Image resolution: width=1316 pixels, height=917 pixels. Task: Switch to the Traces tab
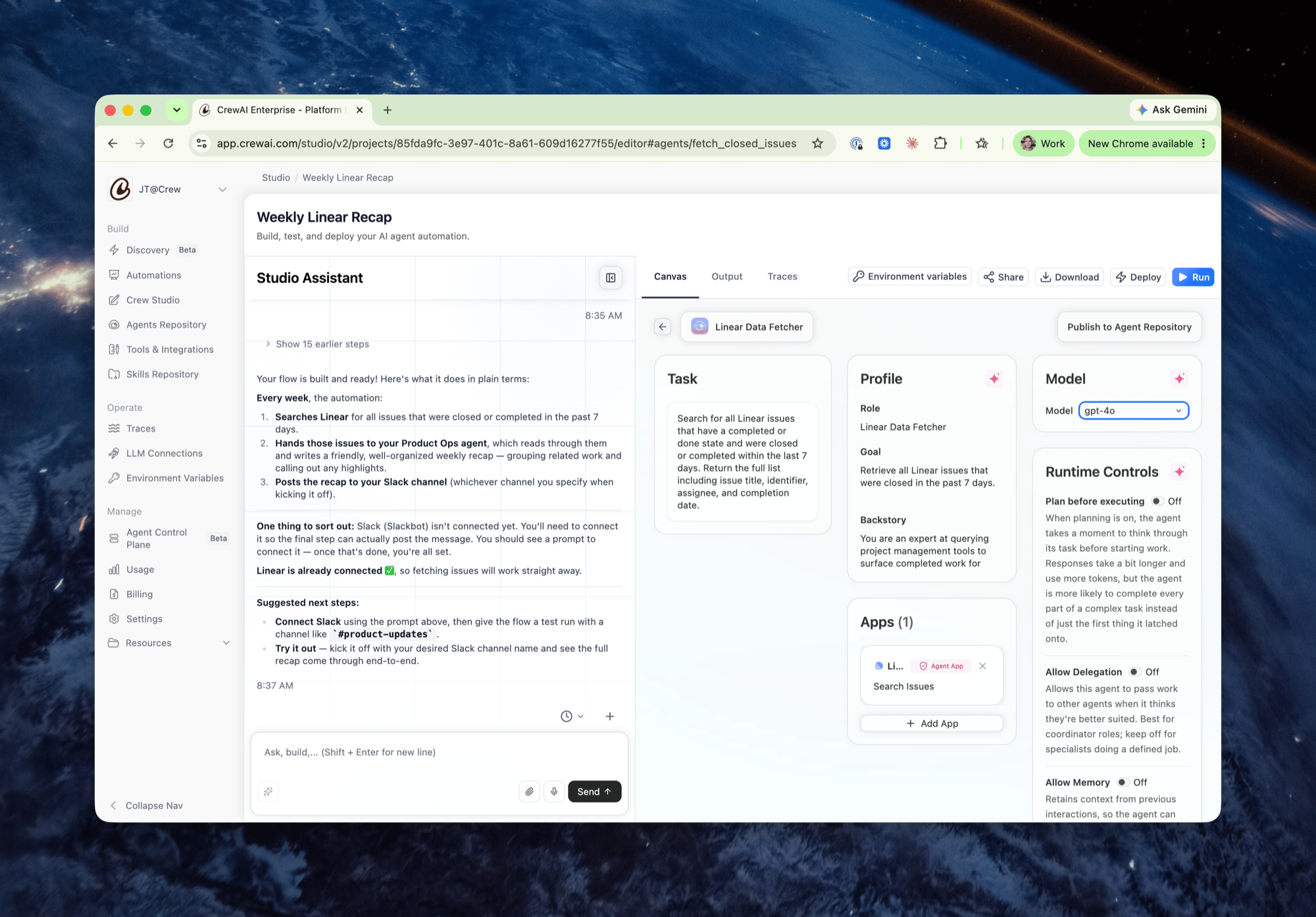coord(782,277)
